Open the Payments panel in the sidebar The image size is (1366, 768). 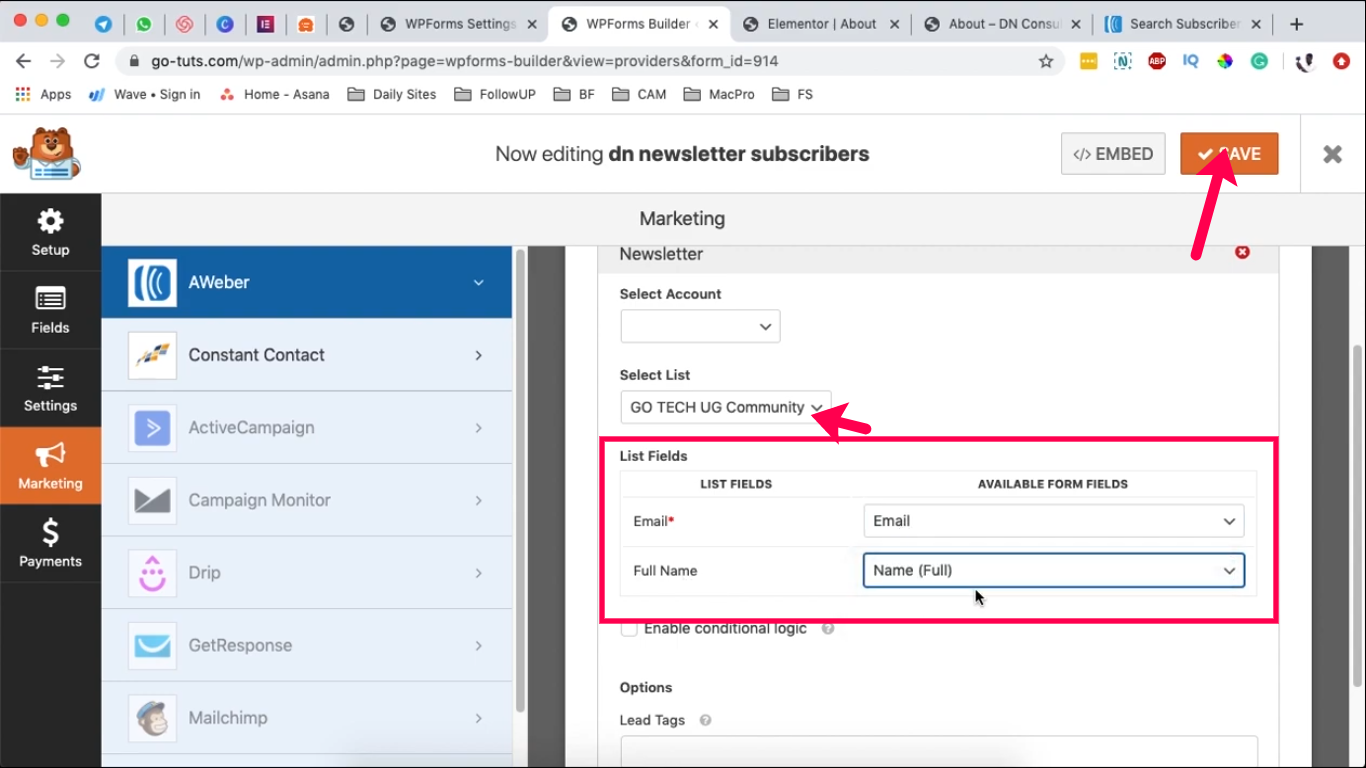coord(50,544)
